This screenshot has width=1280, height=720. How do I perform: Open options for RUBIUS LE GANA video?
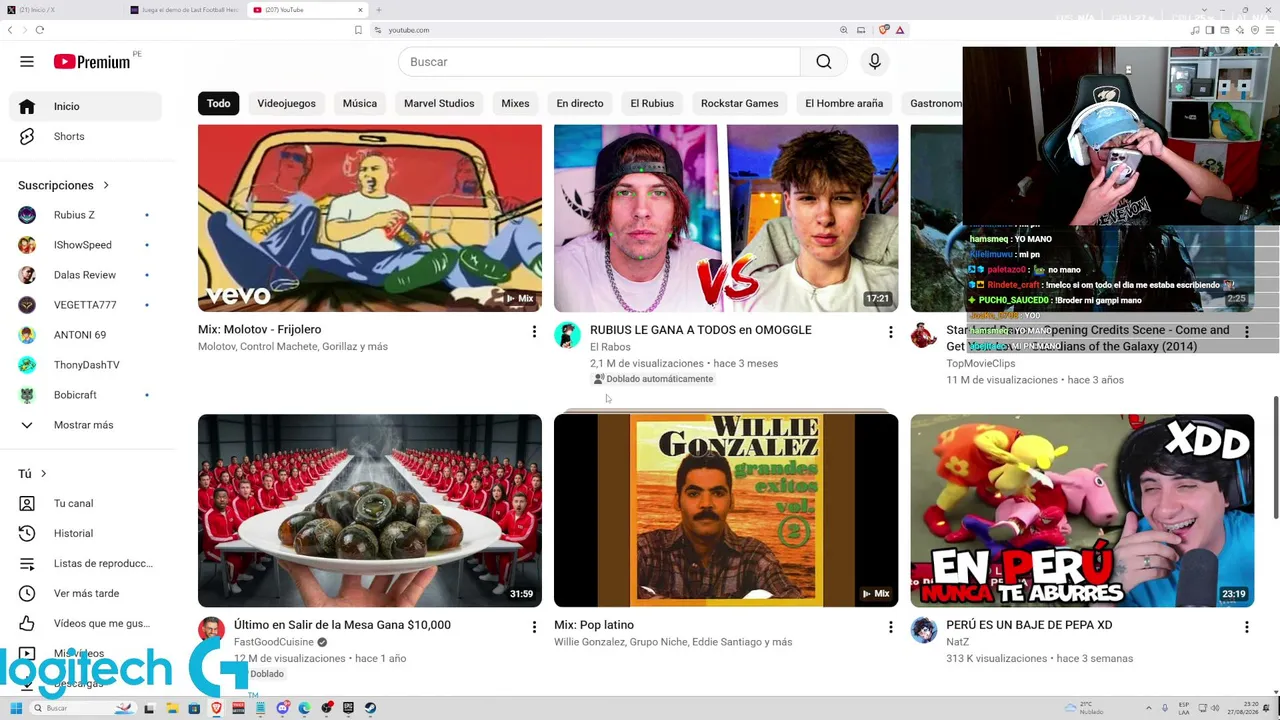(891, 331)
